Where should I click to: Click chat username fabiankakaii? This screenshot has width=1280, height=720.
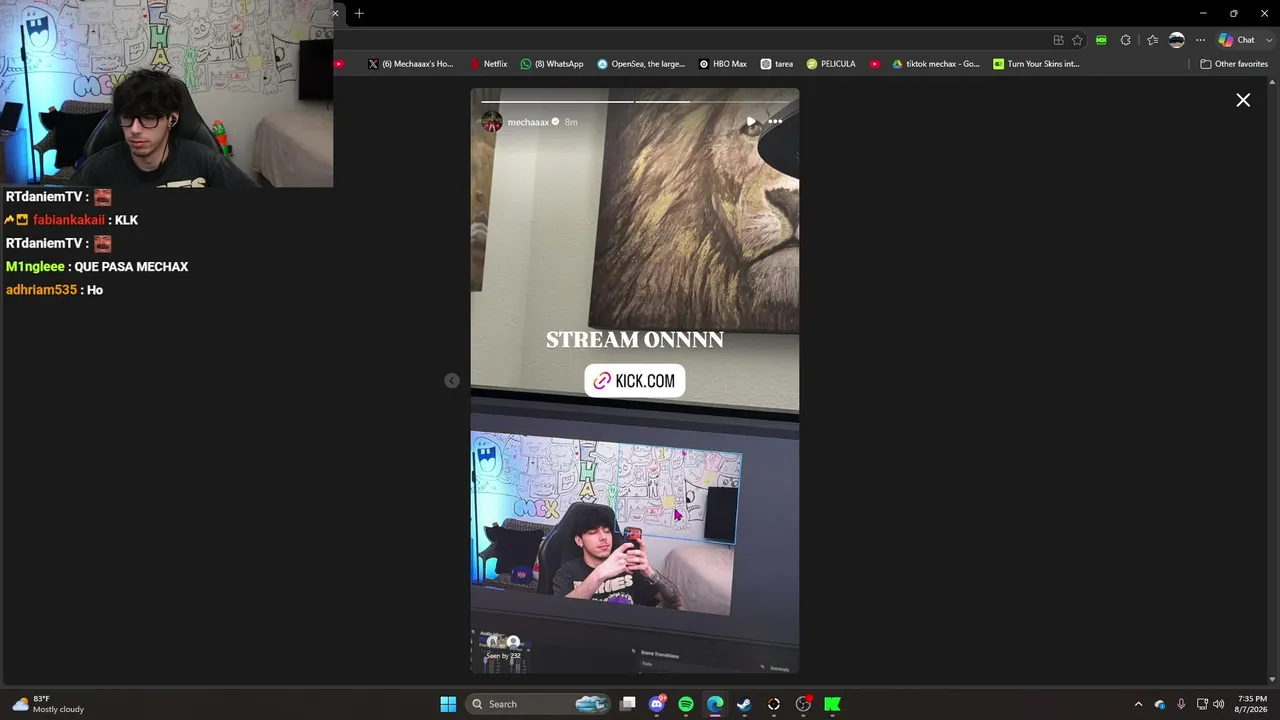click(x=69, y=220)
